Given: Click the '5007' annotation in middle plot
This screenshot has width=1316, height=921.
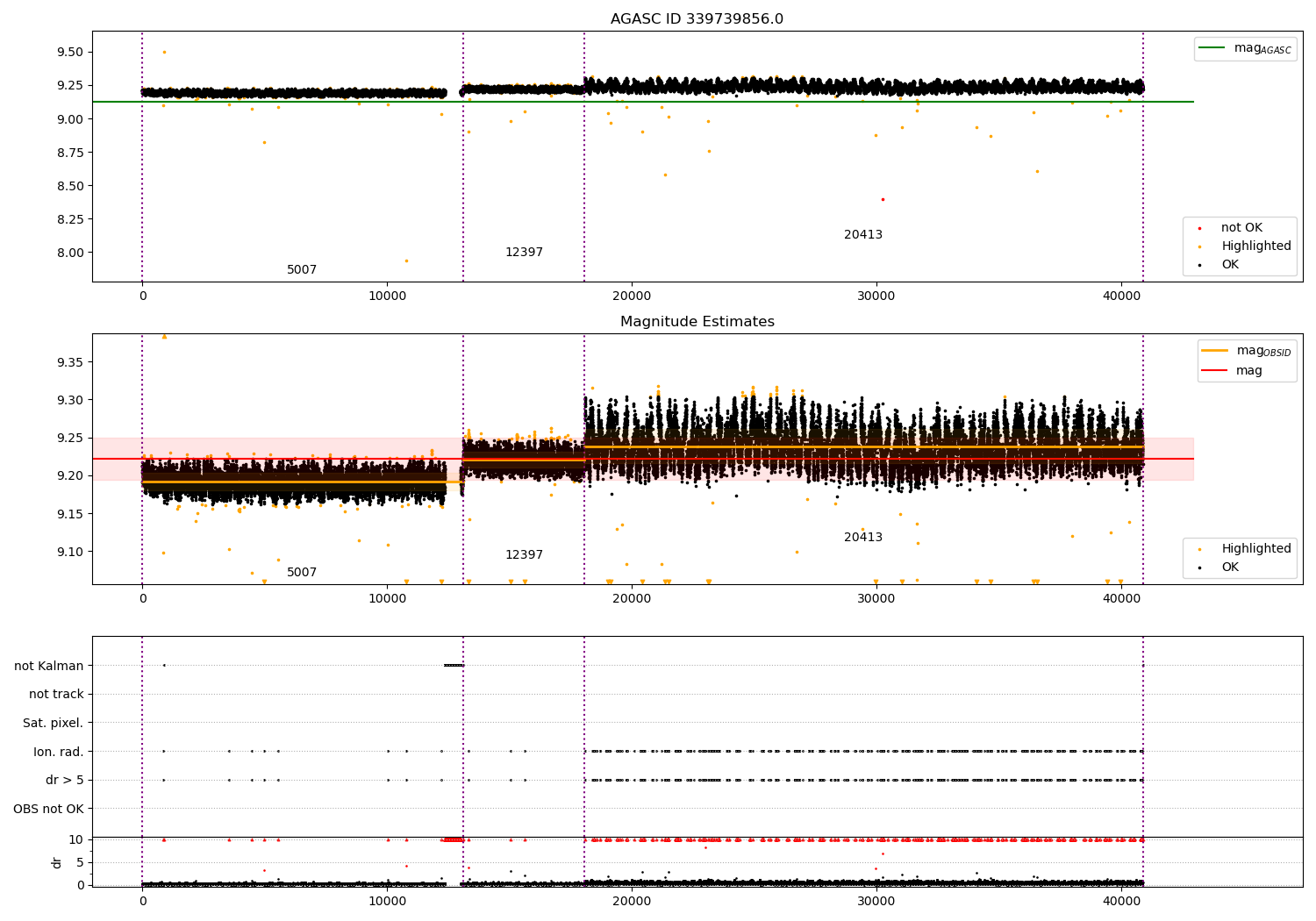Looking at the screenshot, I should (x=302, y=573).
